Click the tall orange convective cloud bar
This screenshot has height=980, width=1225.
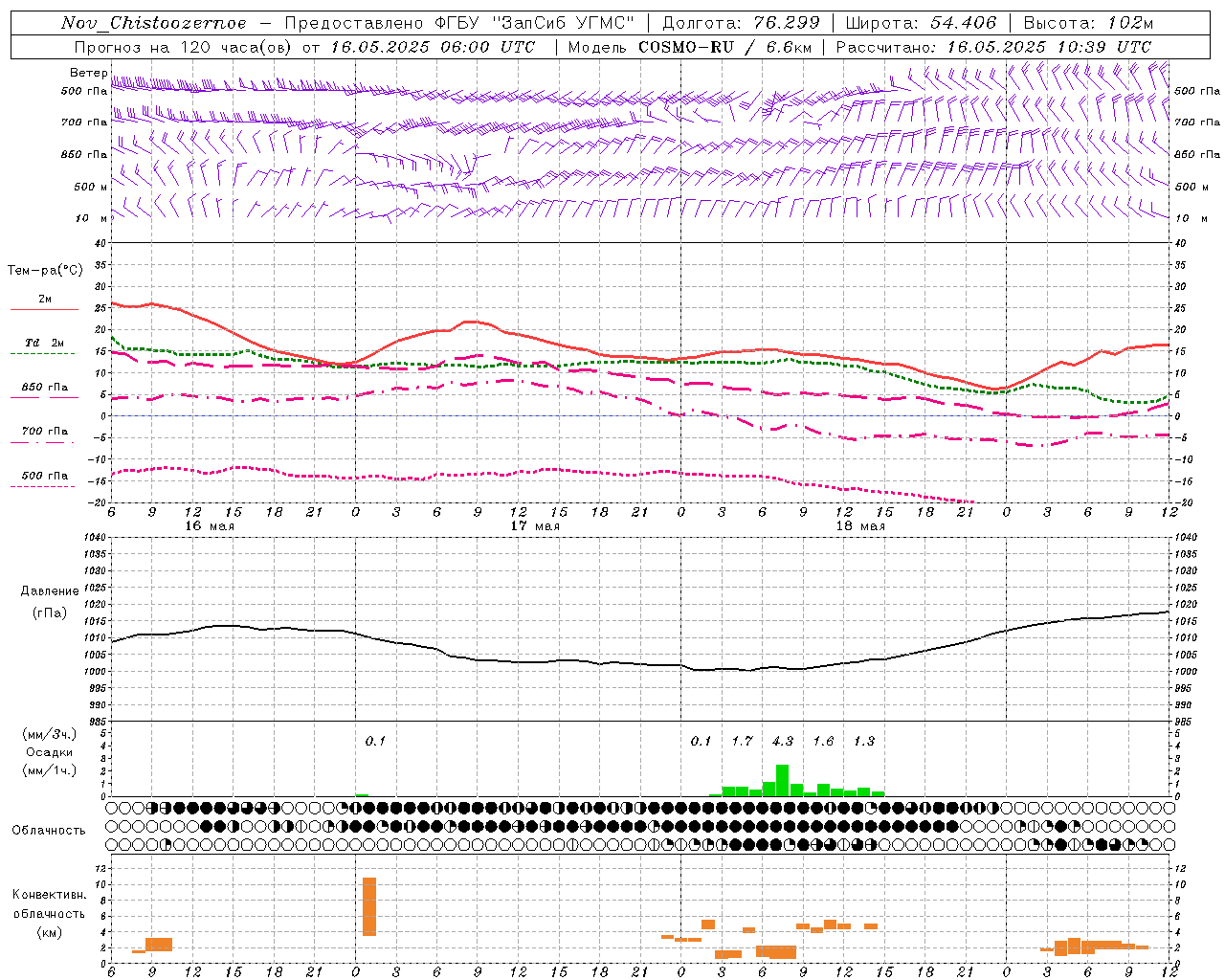coord(369,906)
